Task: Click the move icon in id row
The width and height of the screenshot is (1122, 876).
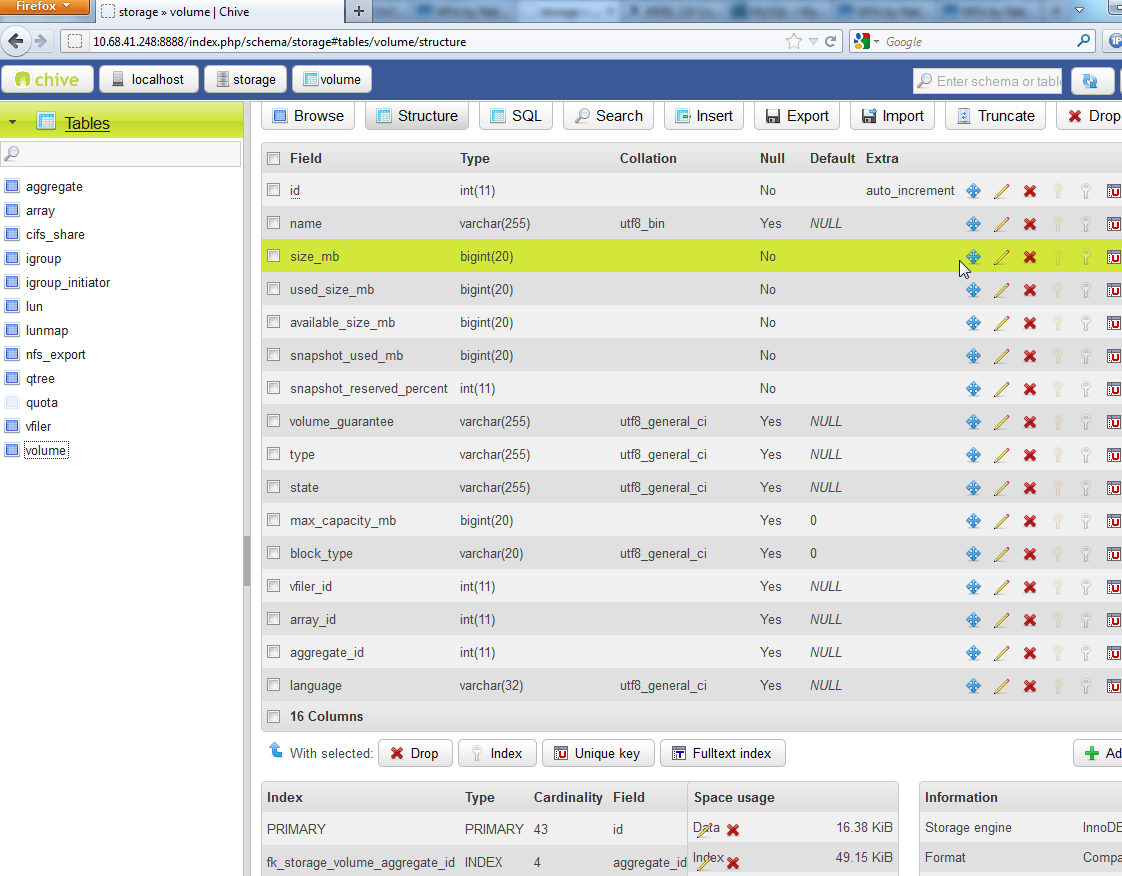Action: tap(973, 190)
